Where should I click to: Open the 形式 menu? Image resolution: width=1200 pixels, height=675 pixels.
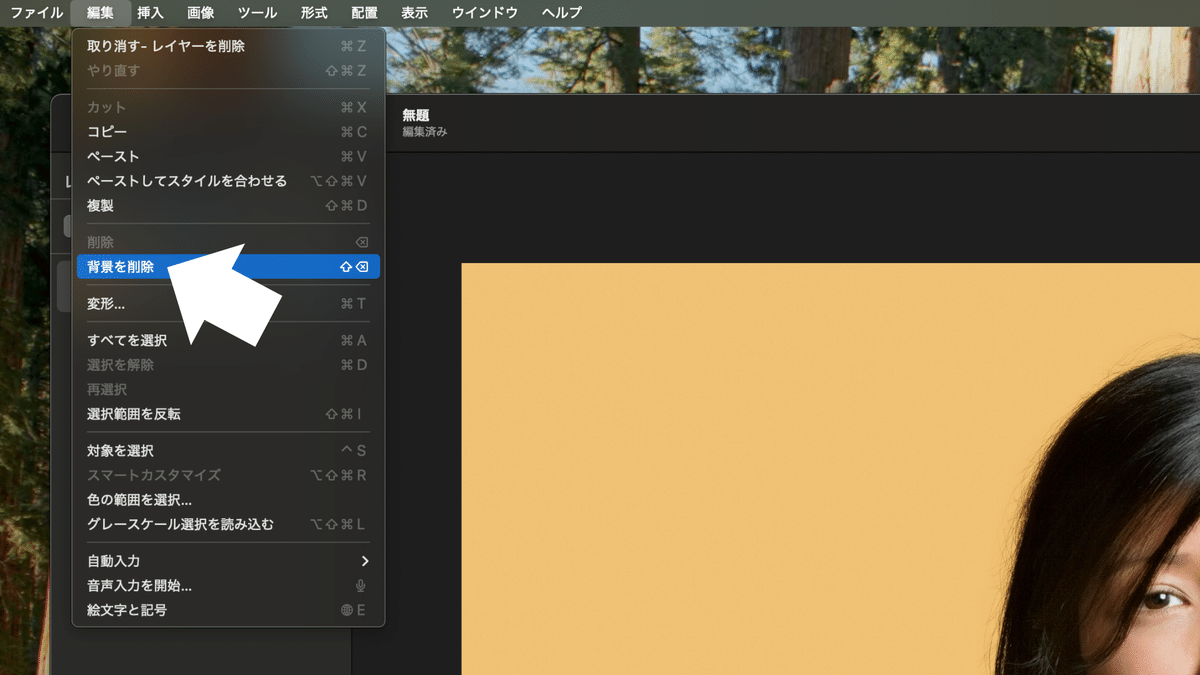click(x=314, y=13)
